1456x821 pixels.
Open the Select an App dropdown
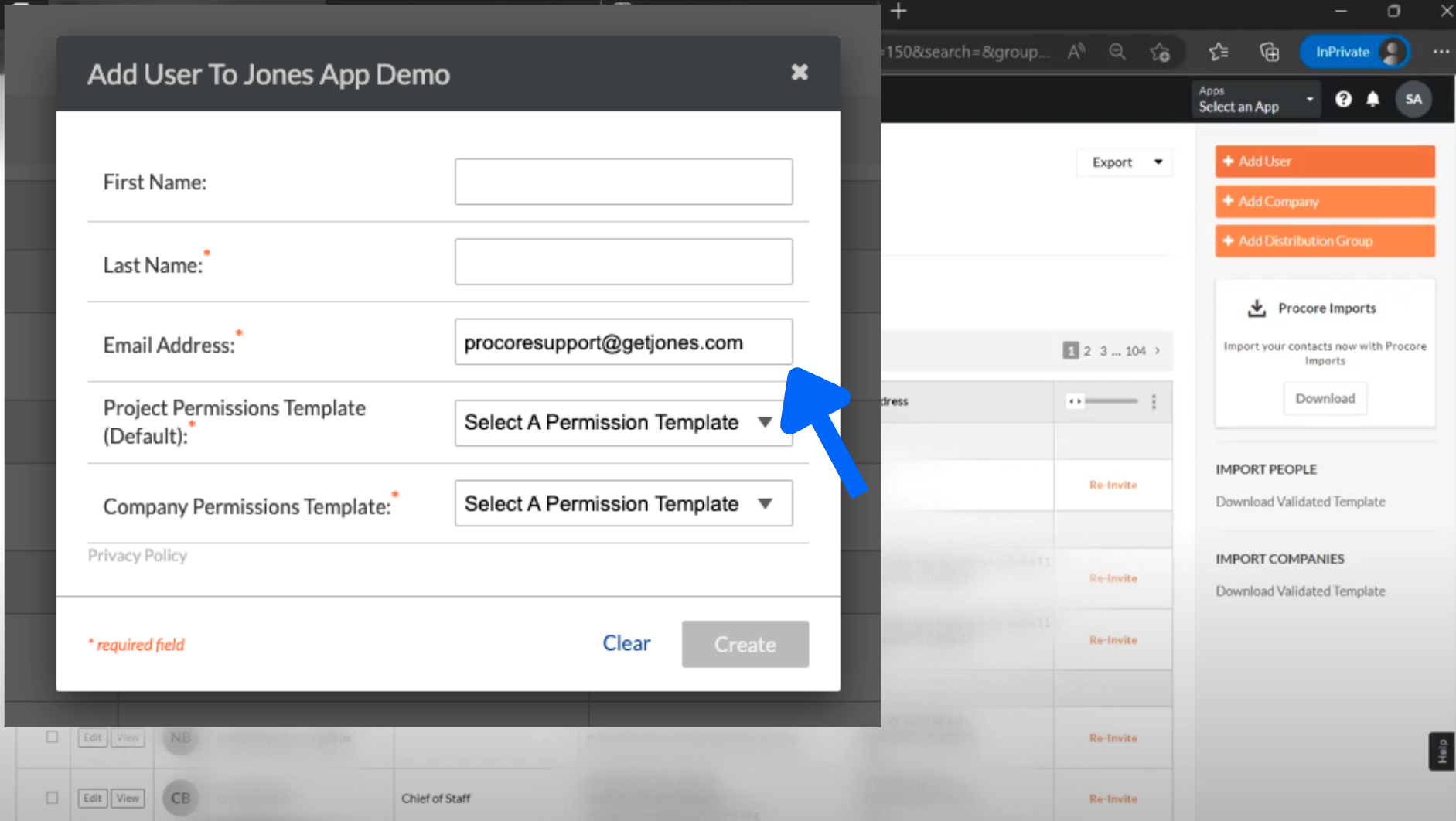point(1257,99)
